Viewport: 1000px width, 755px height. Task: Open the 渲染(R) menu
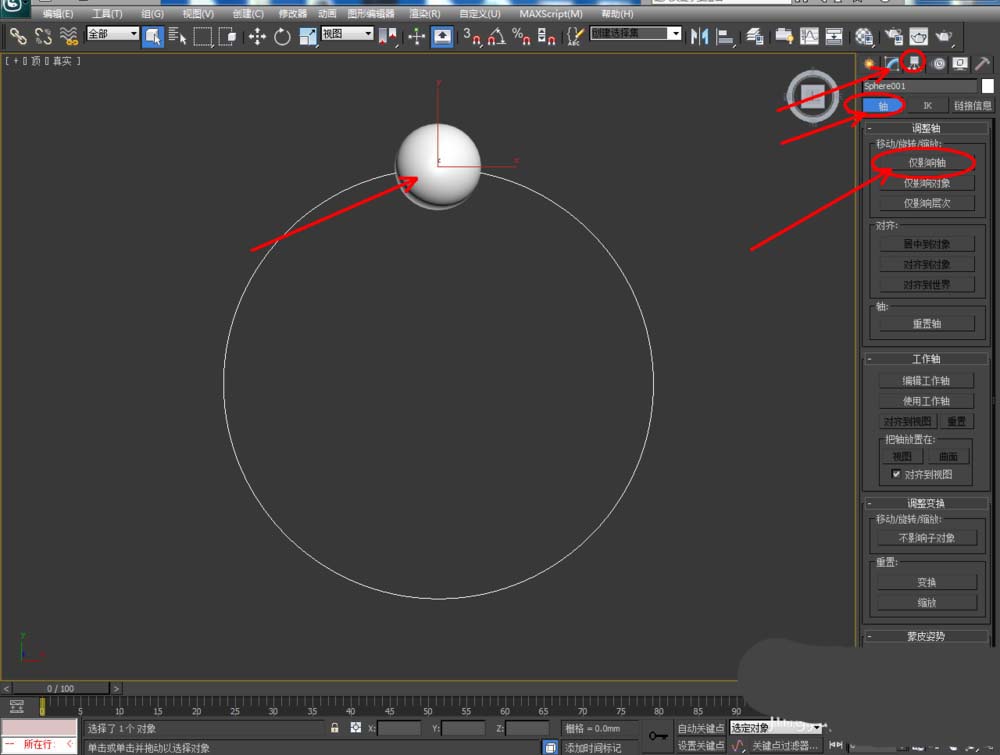(x=425, y=14)
